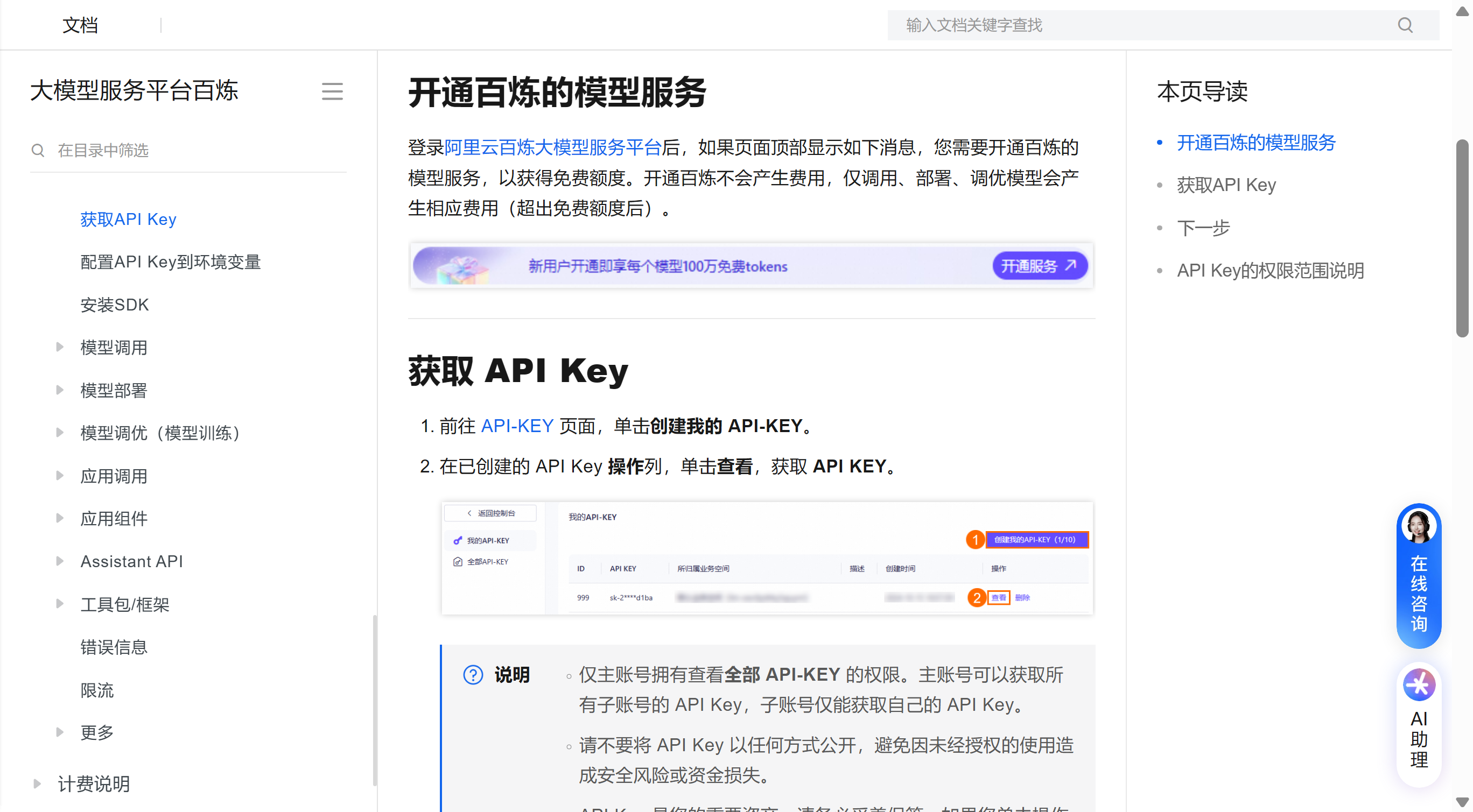Click the page vertical scrollbar thumb
Viewport: 1473px width, 812px height.
pyautogui.click(x=1462, y=238)
